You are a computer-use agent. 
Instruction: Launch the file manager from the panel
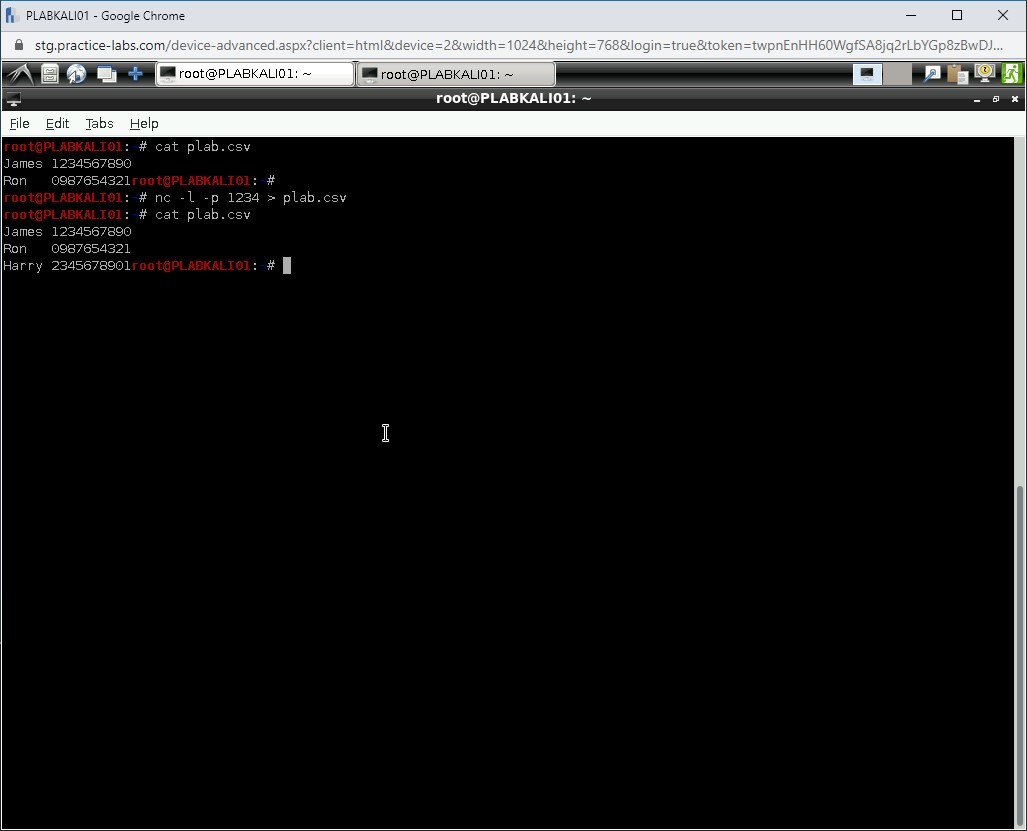[49, 74]
